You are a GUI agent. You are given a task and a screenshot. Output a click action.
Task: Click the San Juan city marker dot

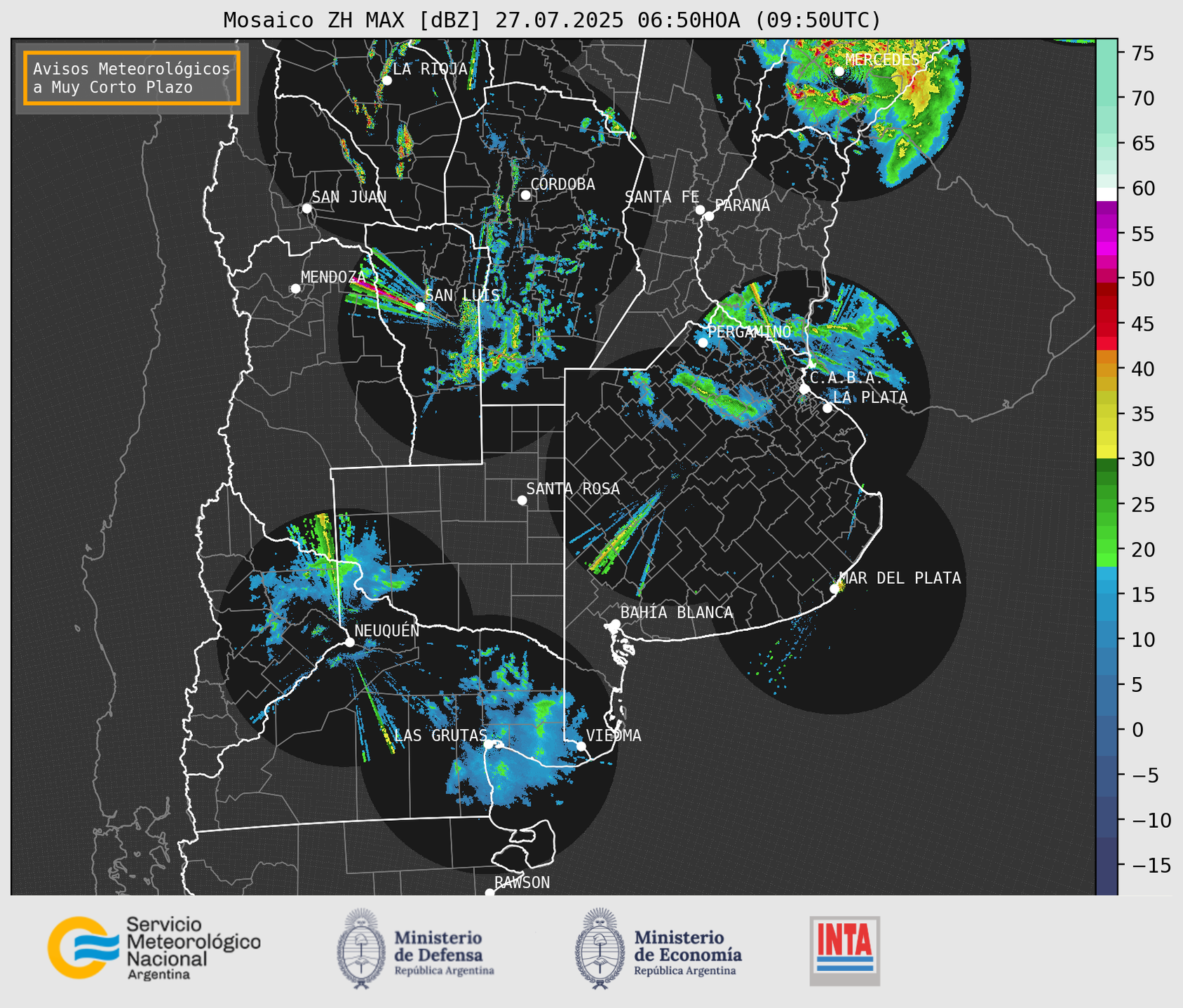306,208
